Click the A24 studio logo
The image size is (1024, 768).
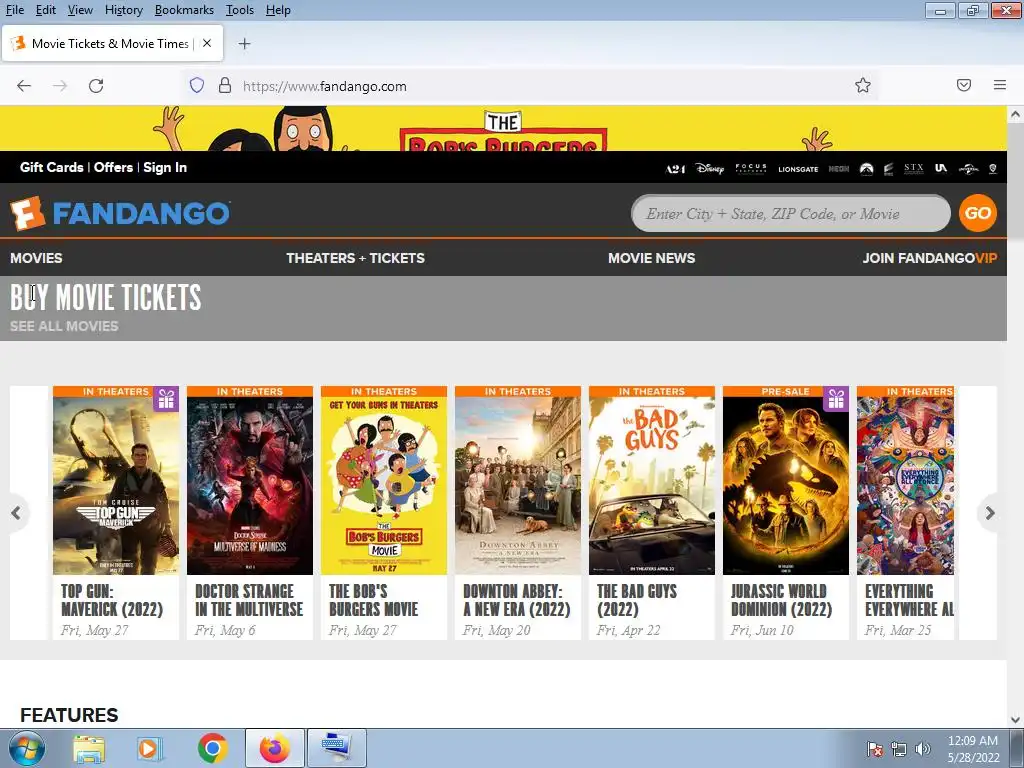click(x=675, y=169)
